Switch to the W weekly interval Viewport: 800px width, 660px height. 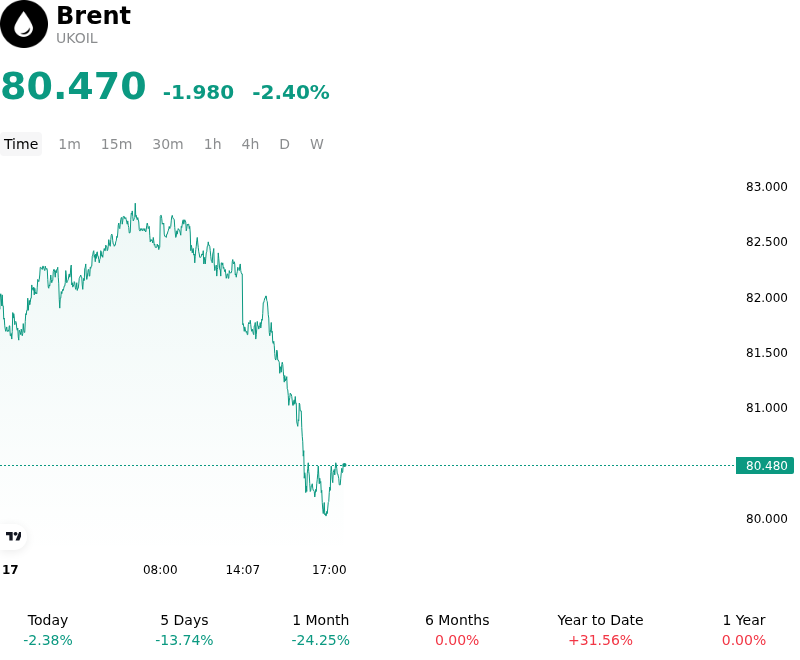pyautogui.click(x=317, y=144)
